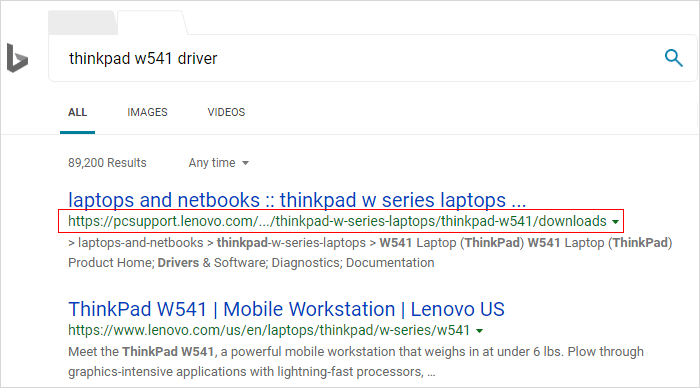Switch to the VIDEOS tab
700x388 pixels.
(226, 113)
